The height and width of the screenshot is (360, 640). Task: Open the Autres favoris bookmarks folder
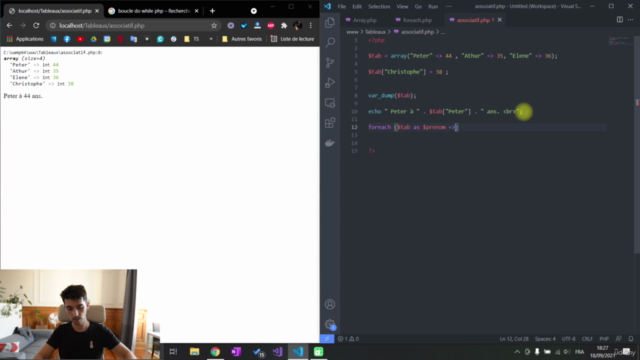point(242,39)
